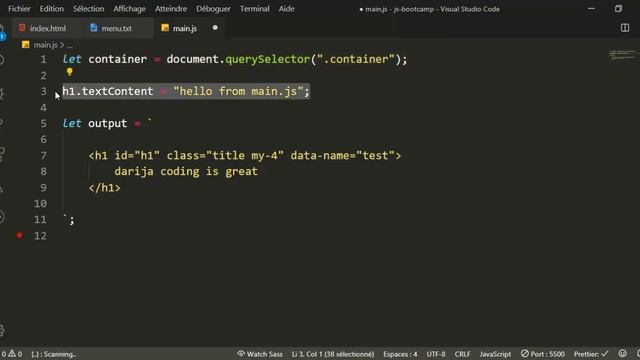Screen dimensions: 640x360
Task: Click the breadcrumb ellipsis after main.js
Action: (70, 45)
